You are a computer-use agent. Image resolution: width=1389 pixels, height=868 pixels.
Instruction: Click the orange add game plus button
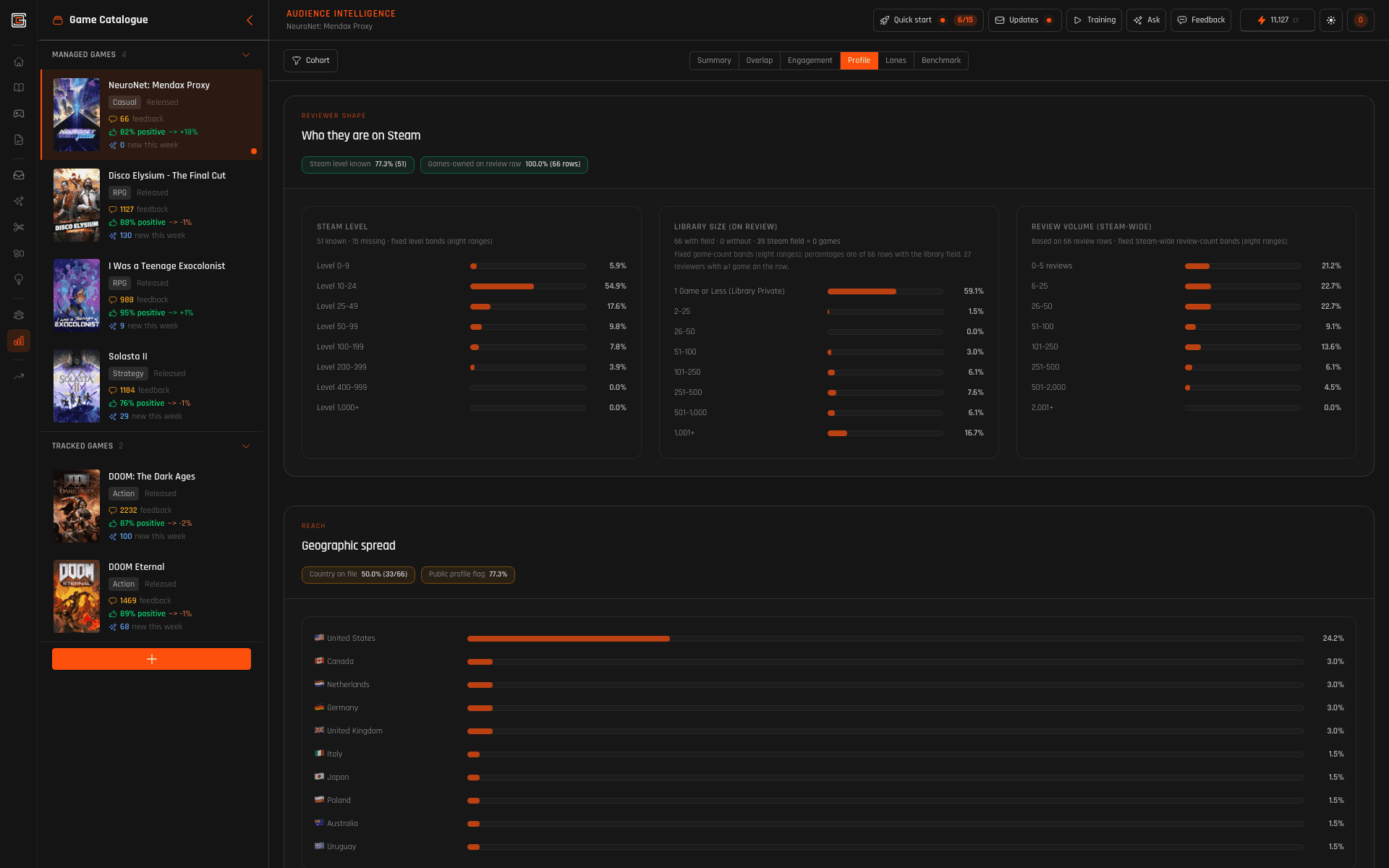point(151,659)
